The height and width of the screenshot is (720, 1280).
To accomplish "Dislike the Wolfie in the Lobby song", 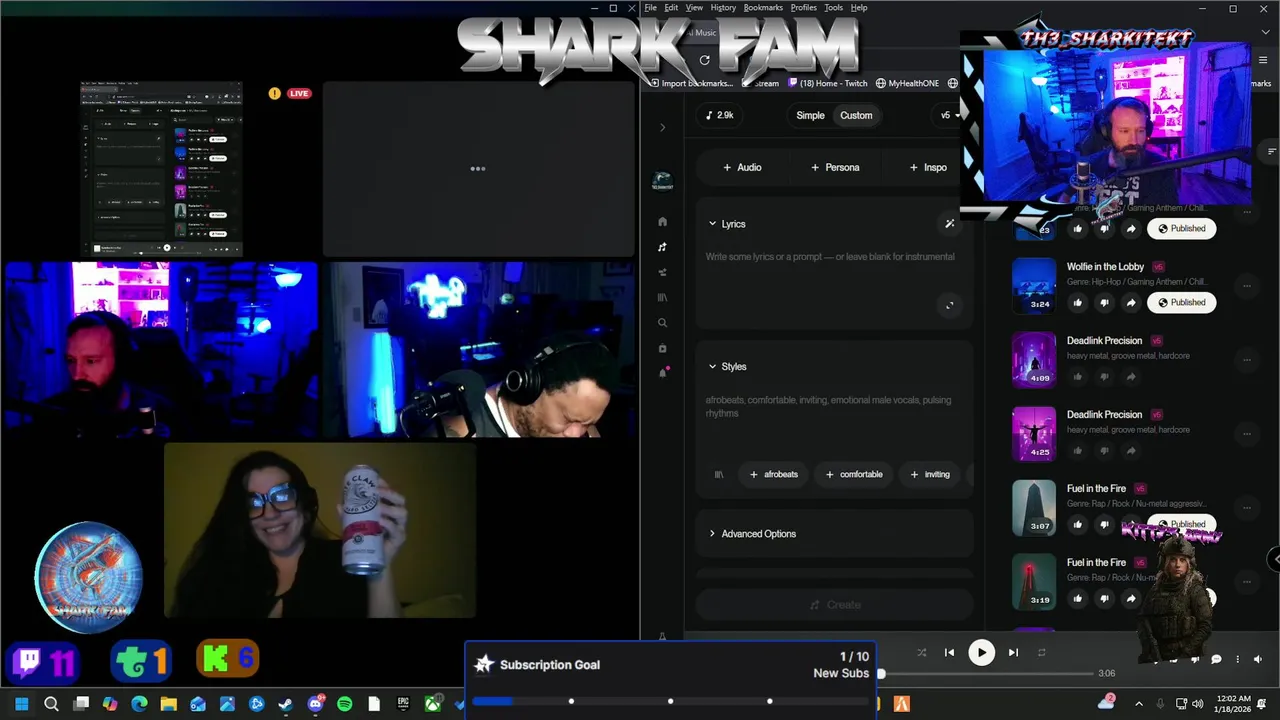I will 1104,303.
